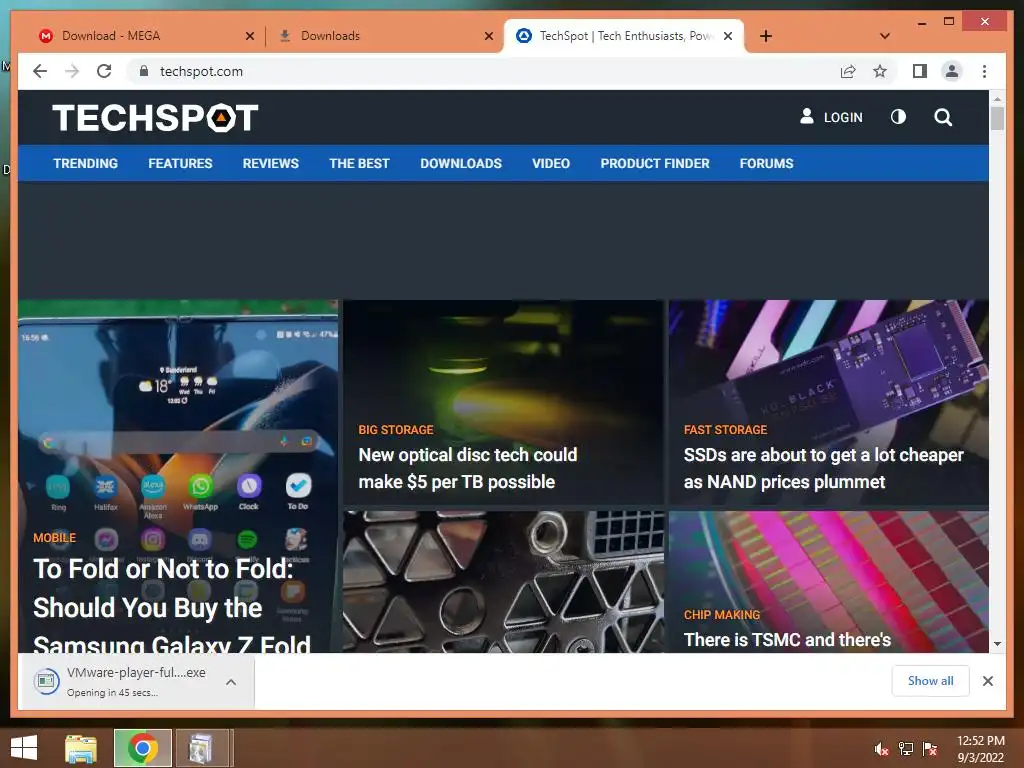Click the CHIP MAKING category label

coord(722,615)
